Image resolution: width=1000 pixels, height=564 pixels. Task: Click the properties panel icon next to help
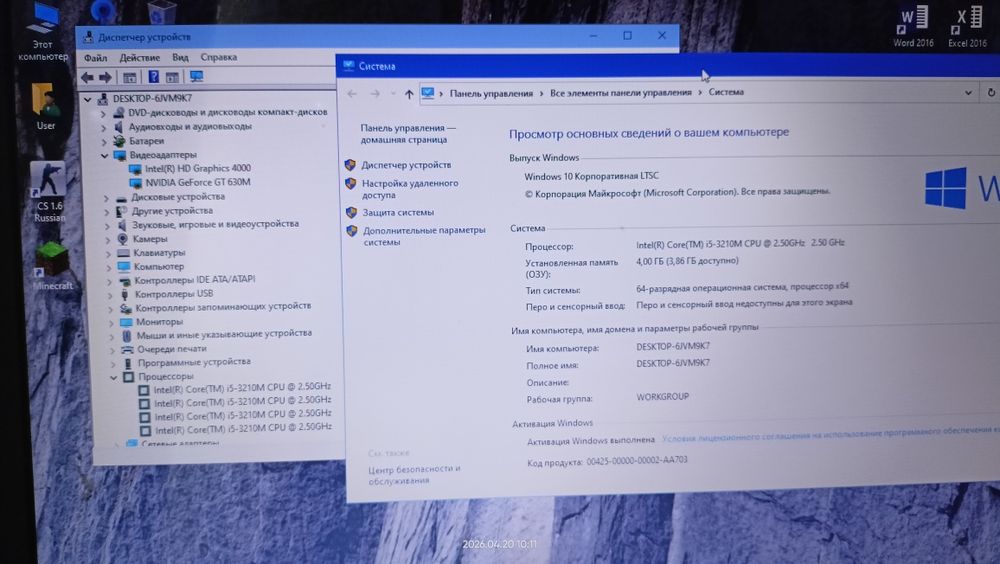172,78
